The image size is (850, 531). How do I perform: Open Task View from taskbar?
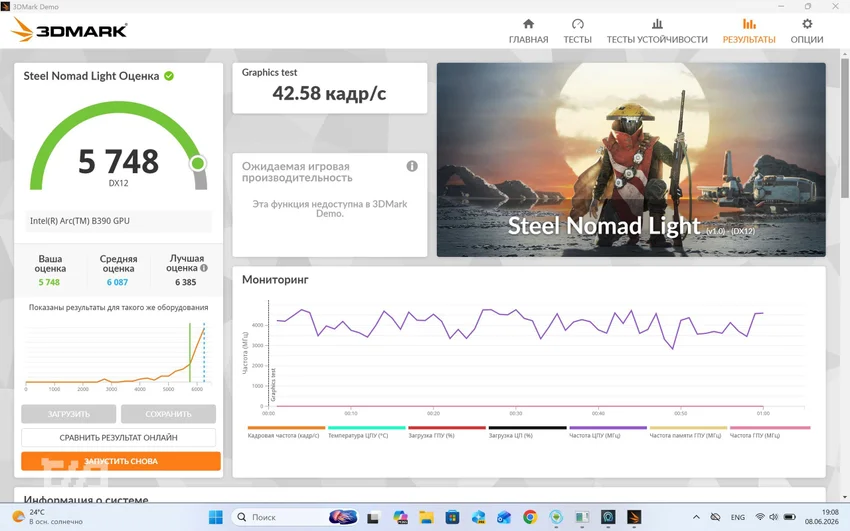[372, 518]
